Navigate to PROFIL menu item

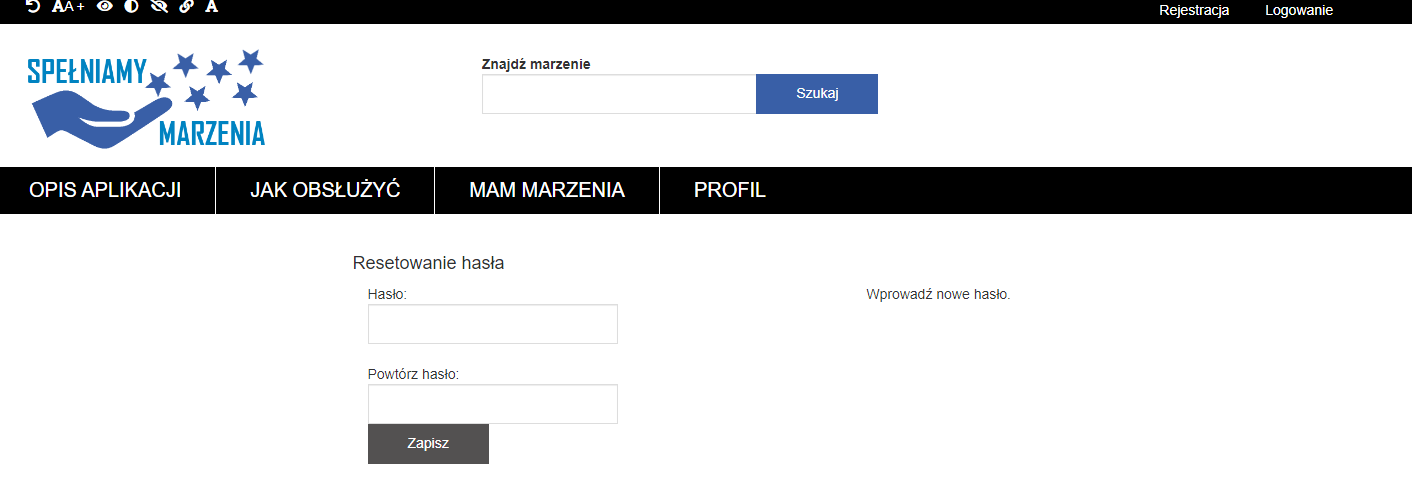(x=730, y=190)
